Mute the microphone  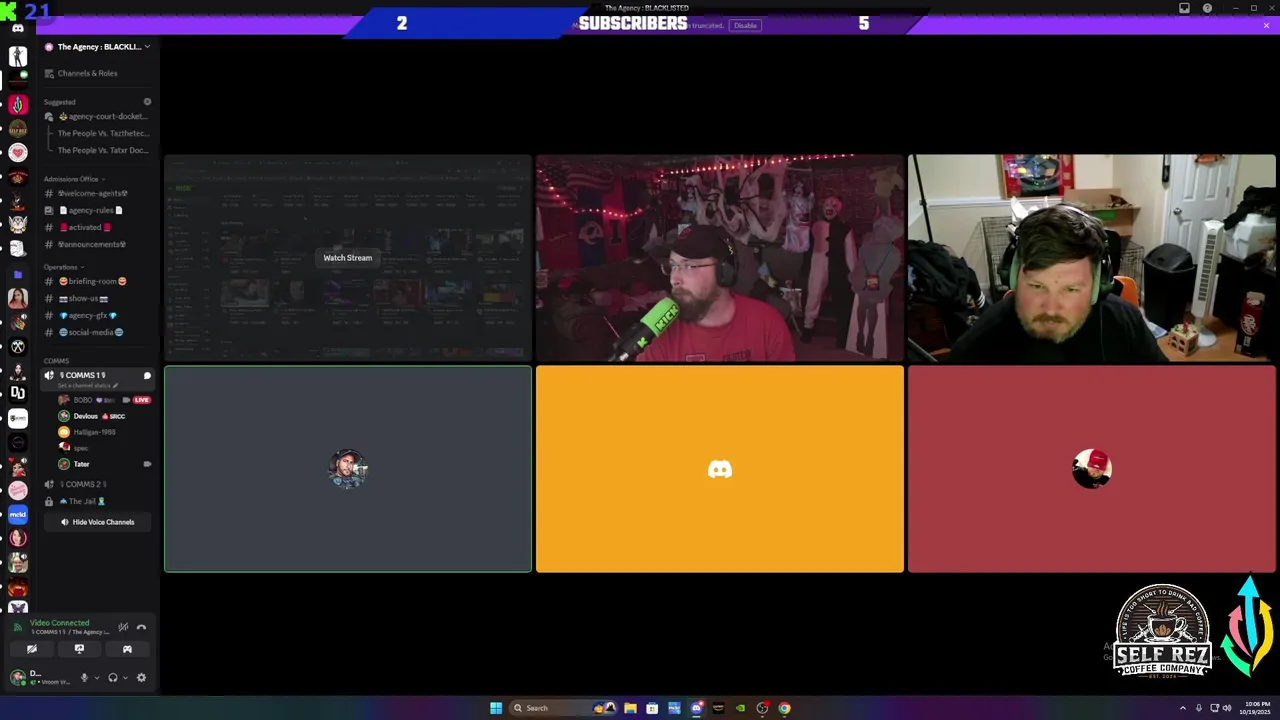tap(84, 677)
